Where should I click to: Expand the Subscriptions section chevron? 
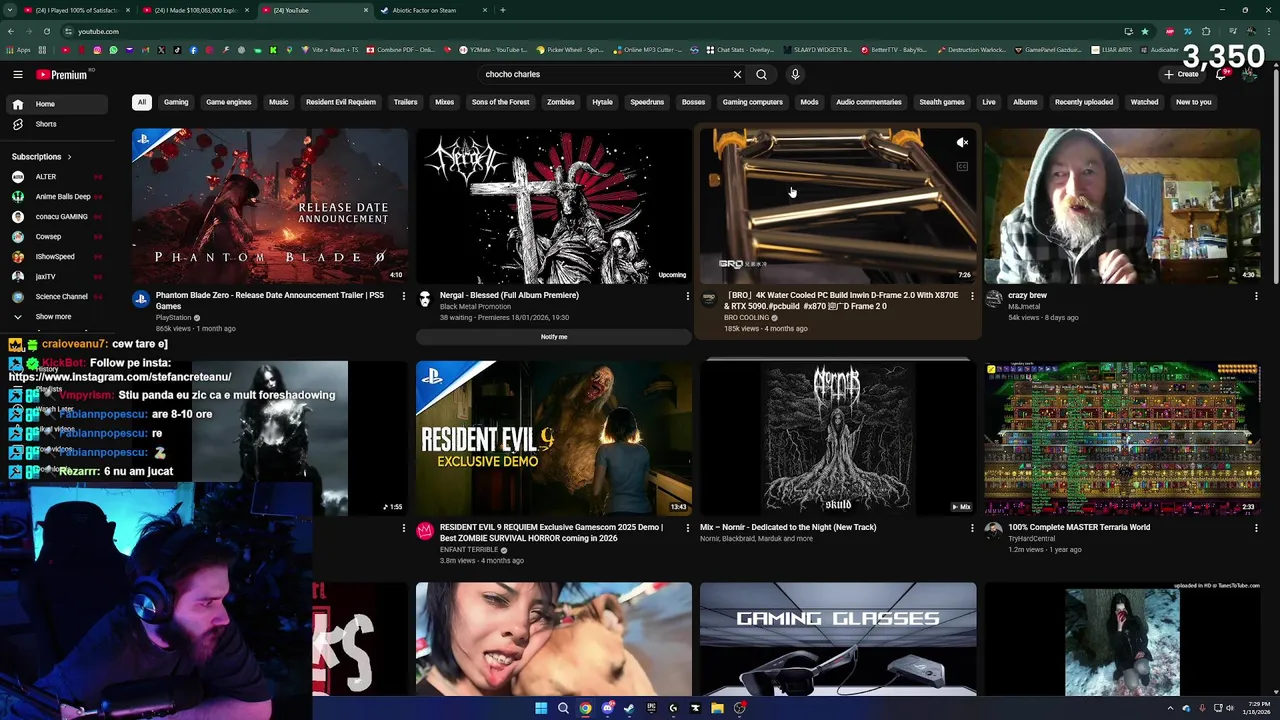click(x=69, y=157)
